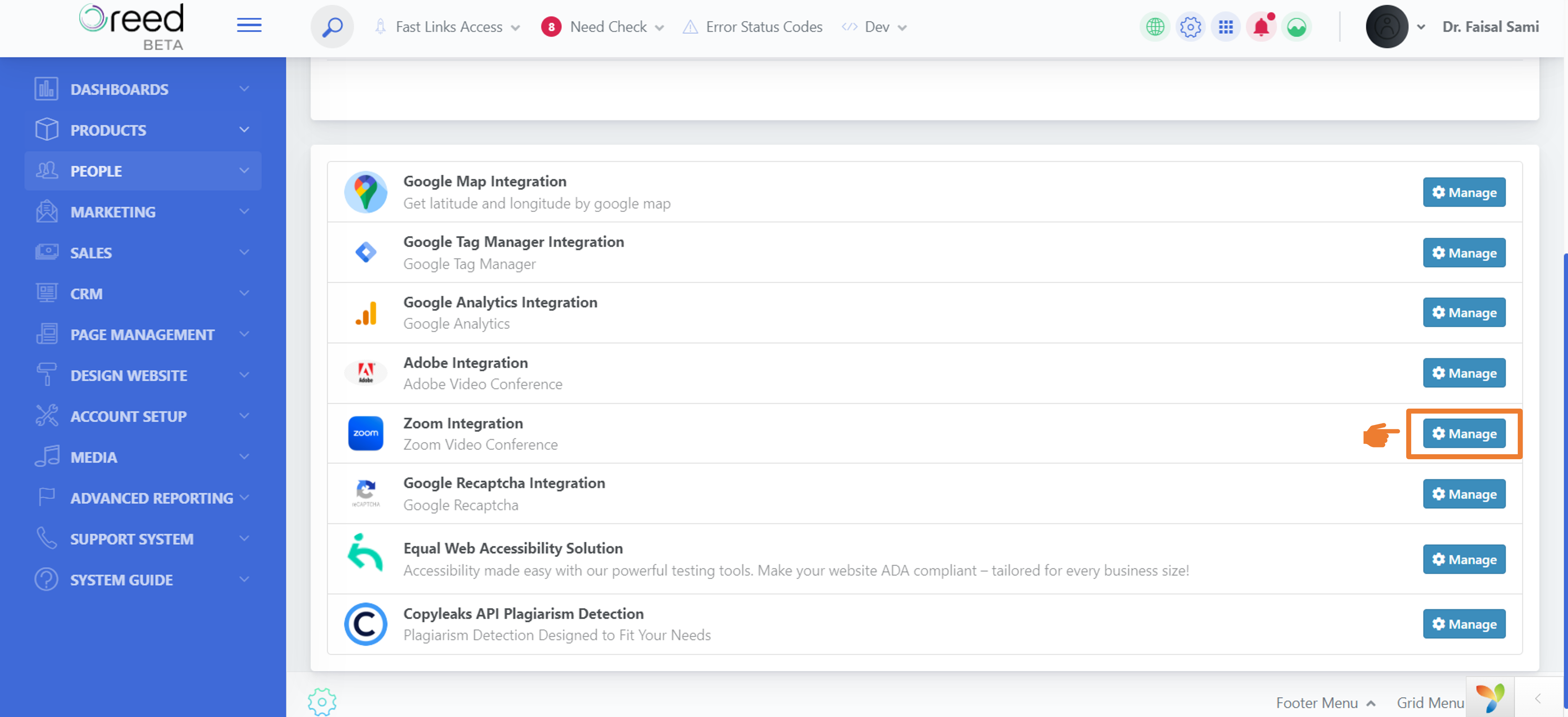1568x717 pixels.
Task: Click the Account Setup tools icon
Action: tap(46, 415)
